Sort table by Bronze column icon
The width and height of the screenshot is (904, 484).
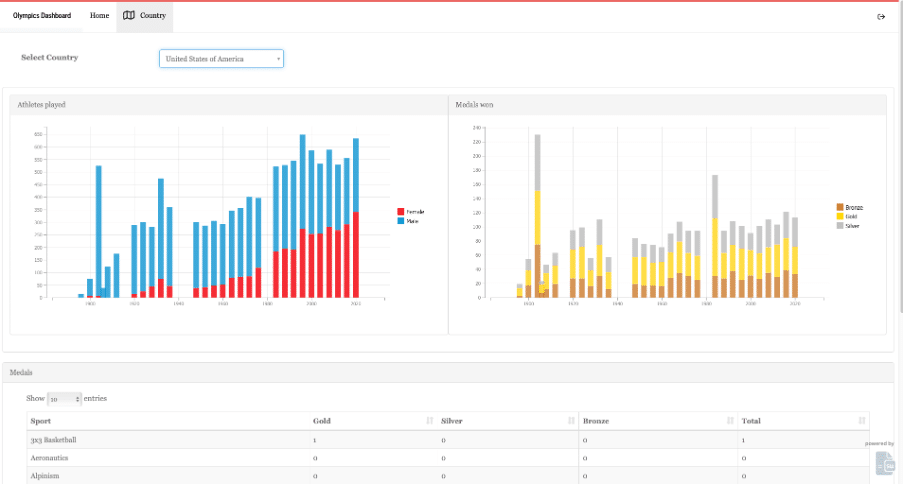pyautogui.click(x=730, y=421)
